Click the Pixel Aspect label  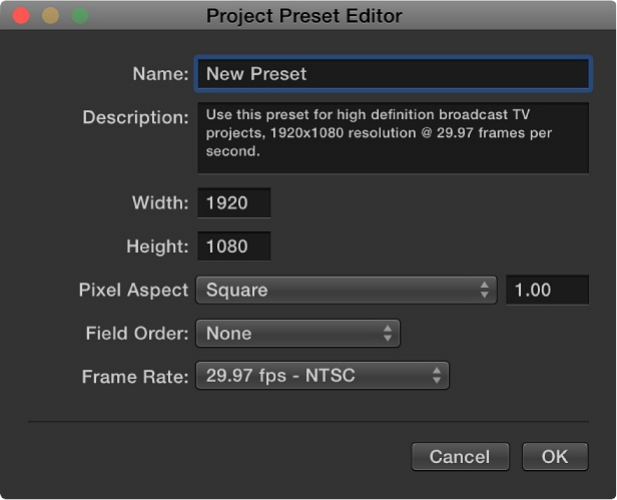click(x=133, y=290)
